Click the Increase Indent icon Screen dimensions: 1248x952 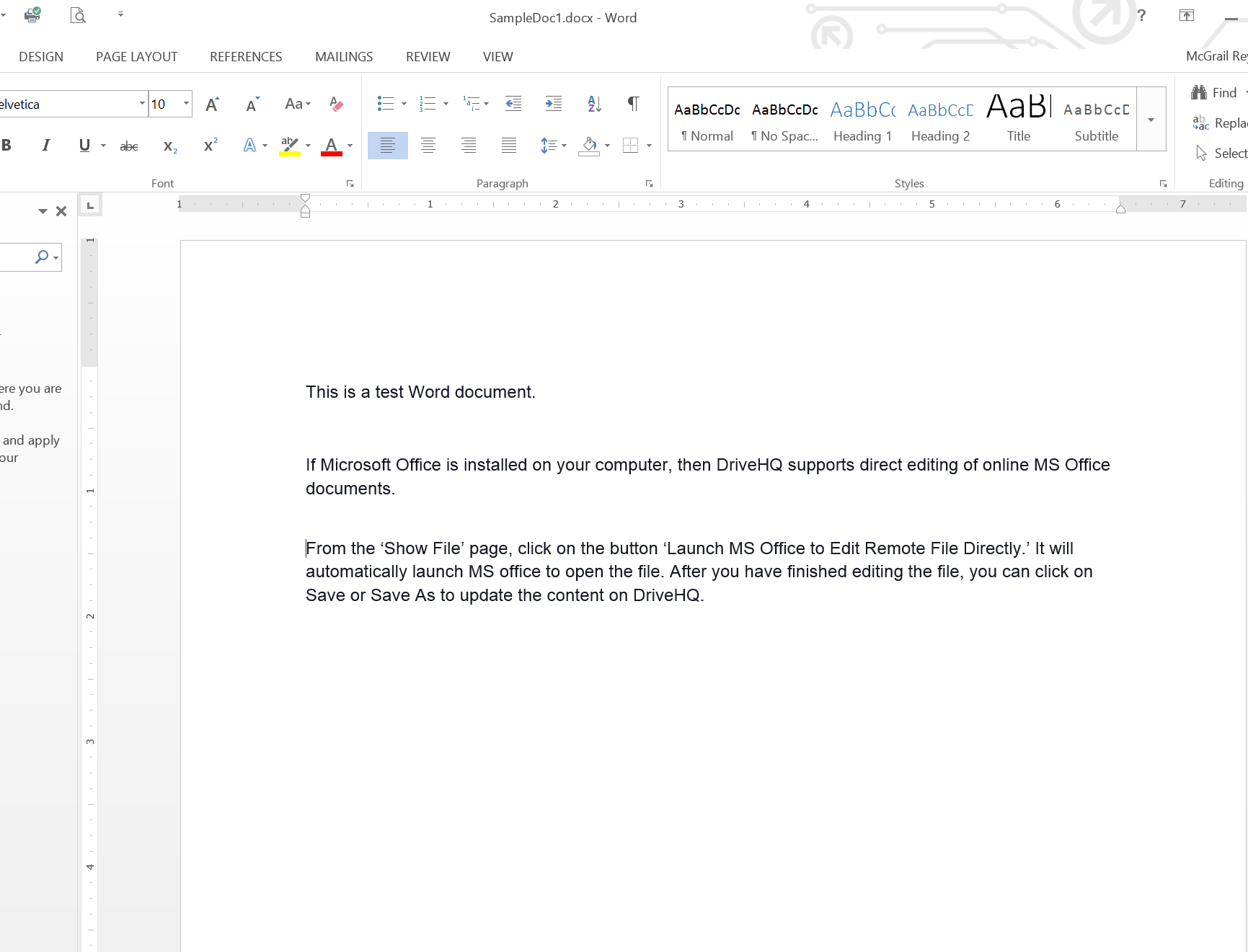[x=553, y=104]
